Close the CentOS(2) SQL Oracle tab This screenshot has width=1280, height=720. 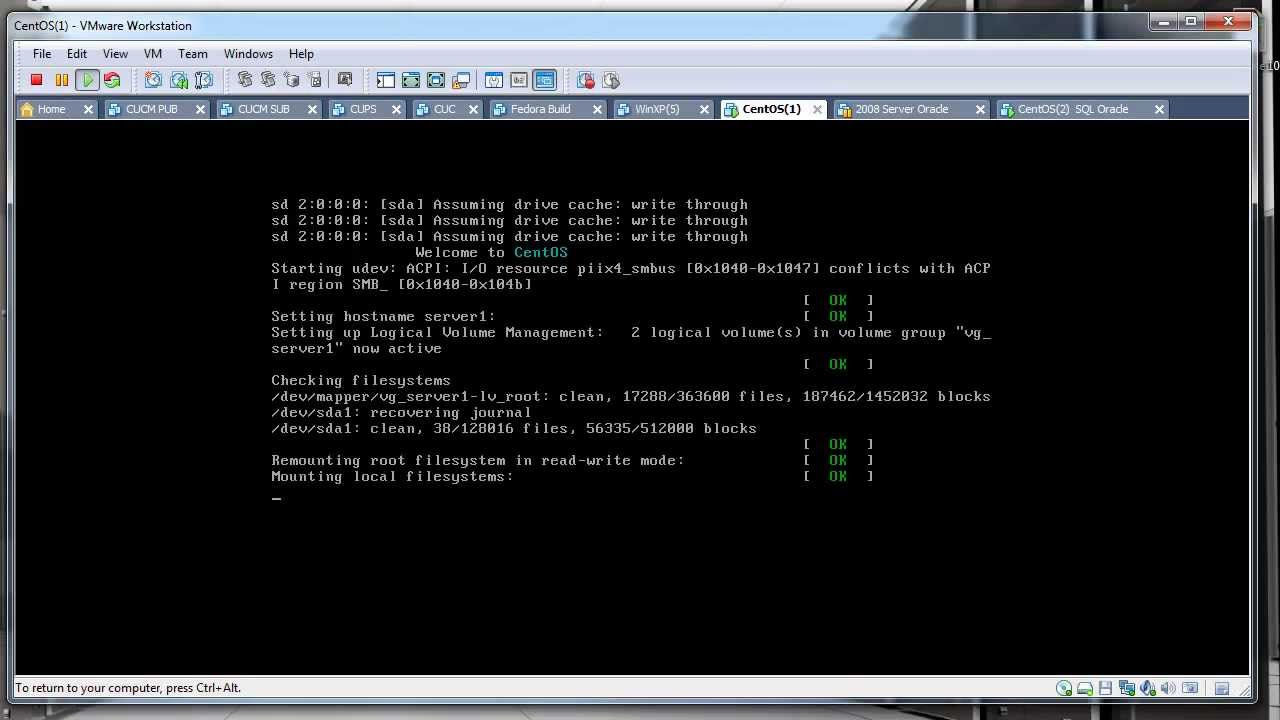click(x=1159, y=109)
